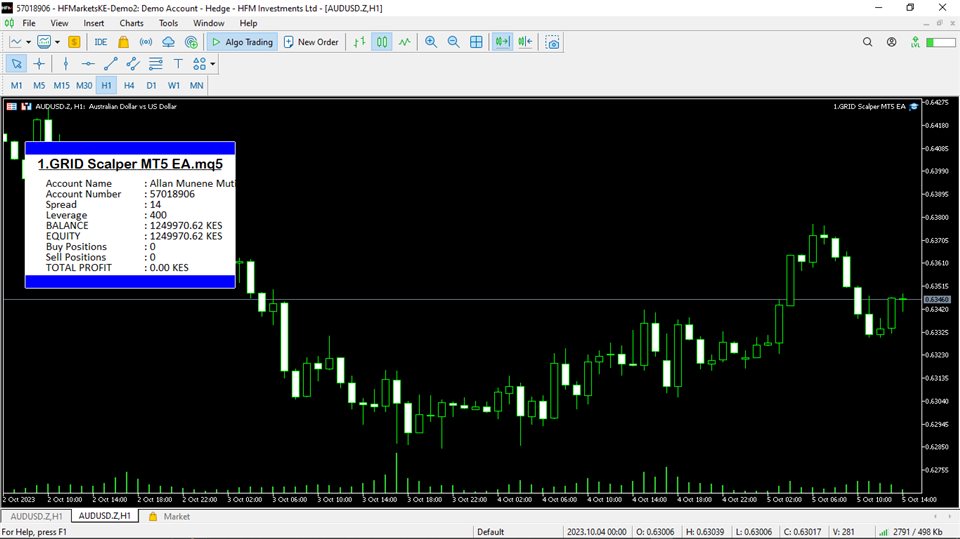Open the VPS cloud hosting icon
The height and width of the screenshot is (539, 960).
click(x=168, y=42)
